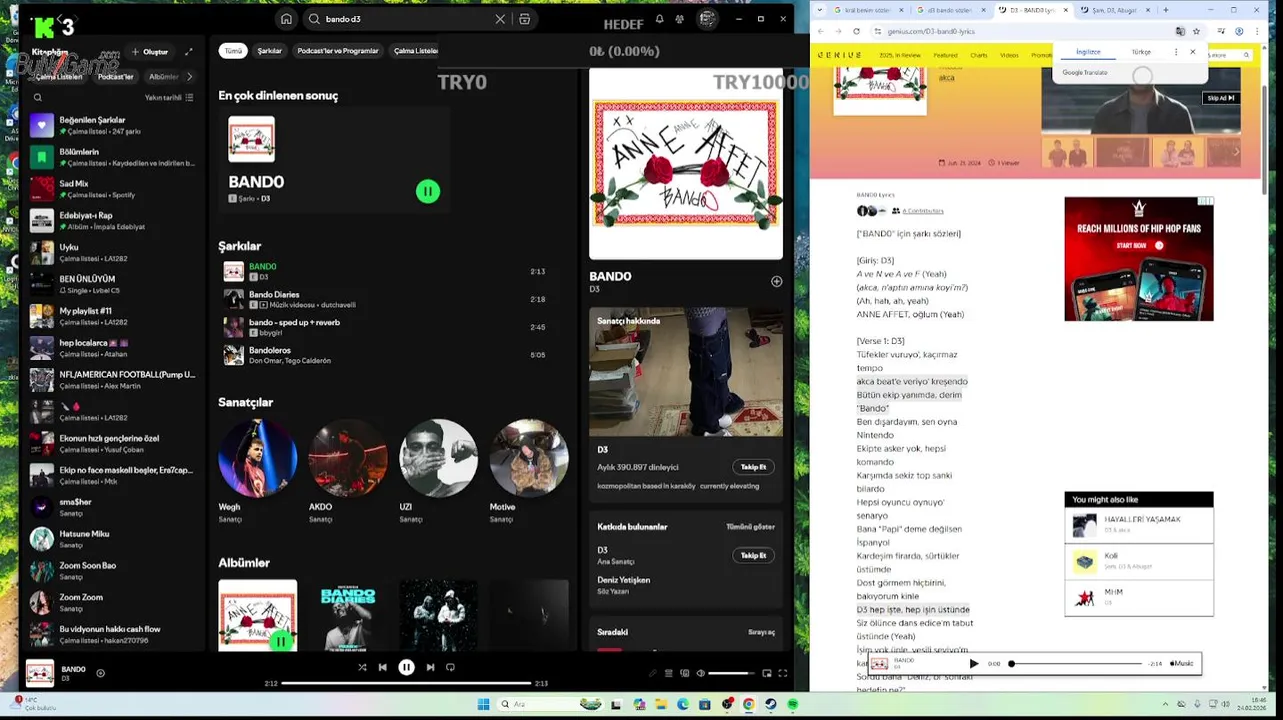1283x720 pixels.
Task: Select Çalma Listeleri search filter chip
Action: (415, 51)
